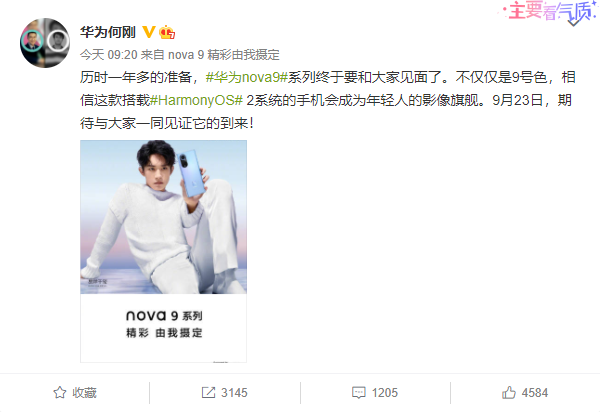Click the 主要看气质 sticker at top right
This screenshot has height=412, width=600.
pyautogui.click(x=548, y=12)
